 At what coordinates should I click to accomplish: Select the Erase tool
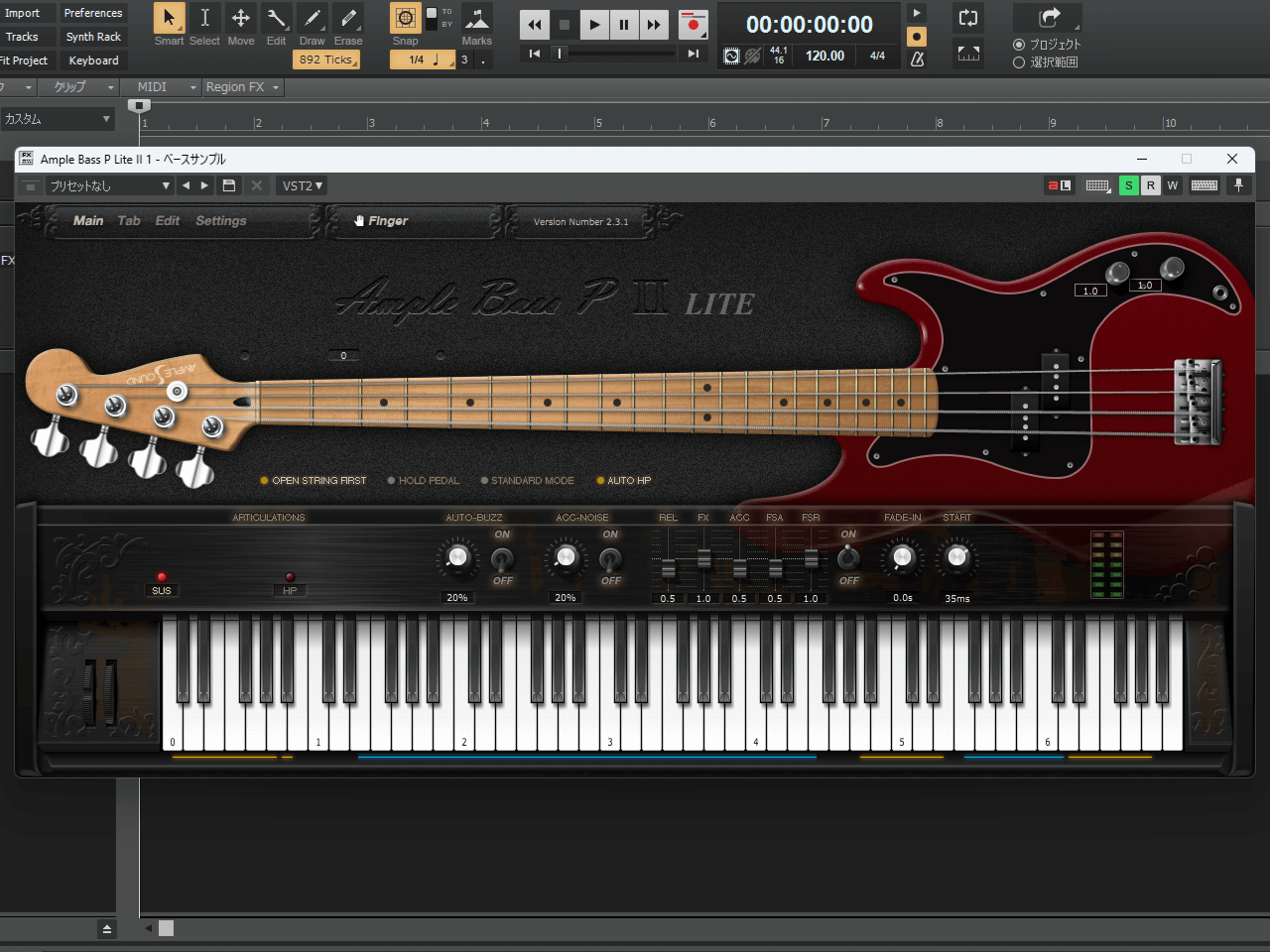(x=348, y=19)
